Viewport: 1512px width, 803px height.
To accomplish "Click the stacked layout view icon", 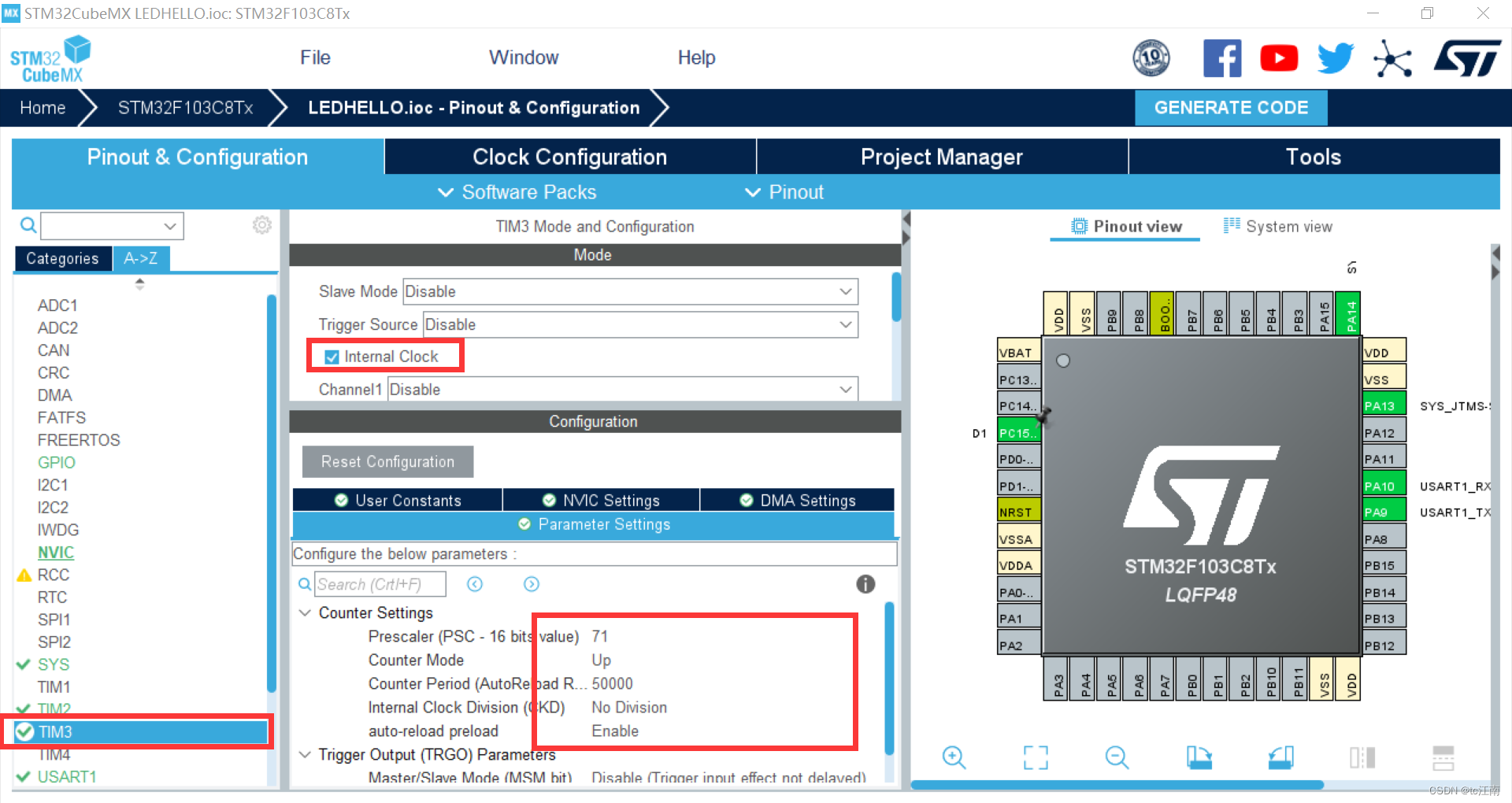I will [x=1443, y=757].
